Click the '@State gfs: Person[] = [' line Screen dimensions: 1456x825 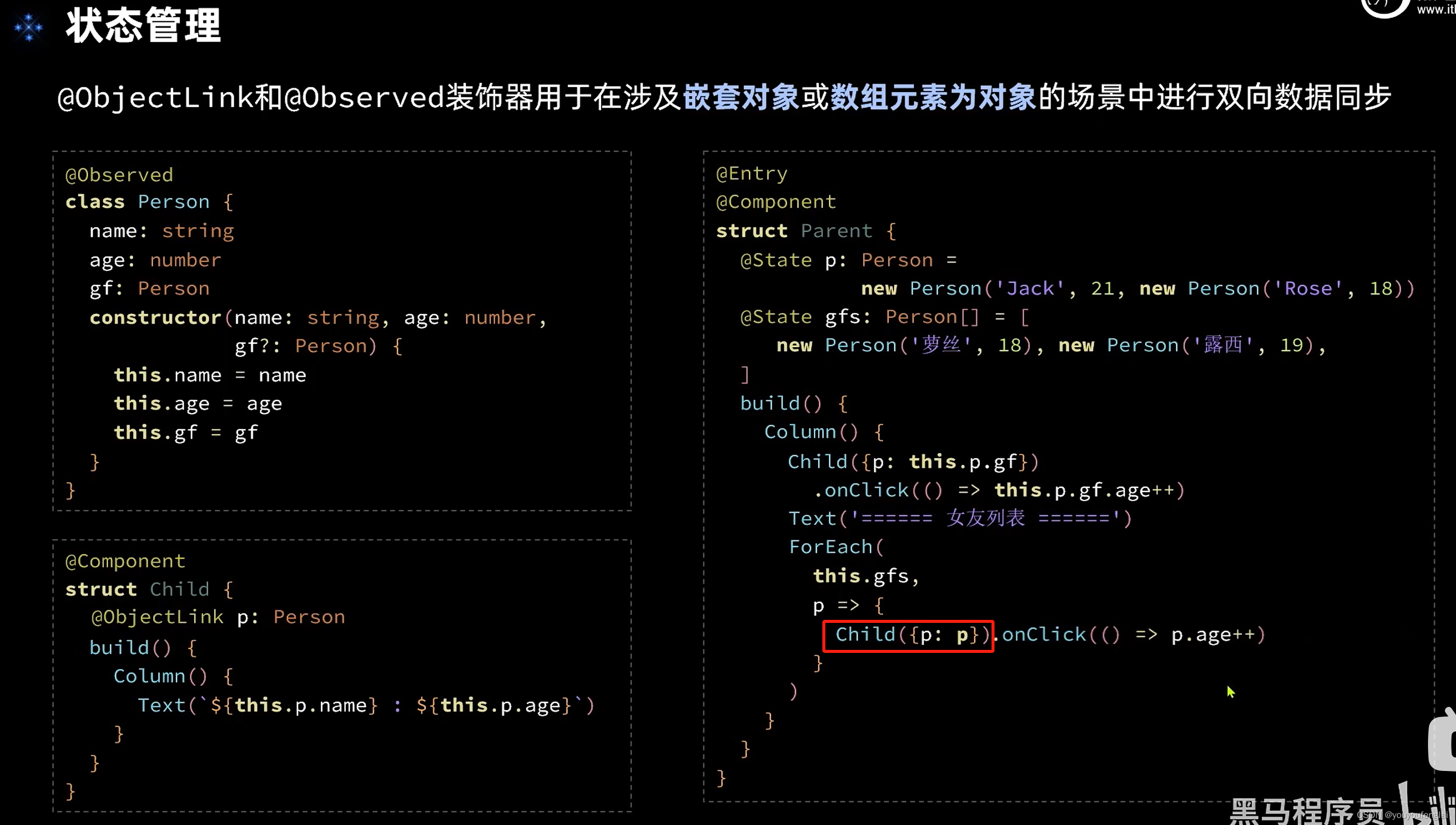coord(885,317)
